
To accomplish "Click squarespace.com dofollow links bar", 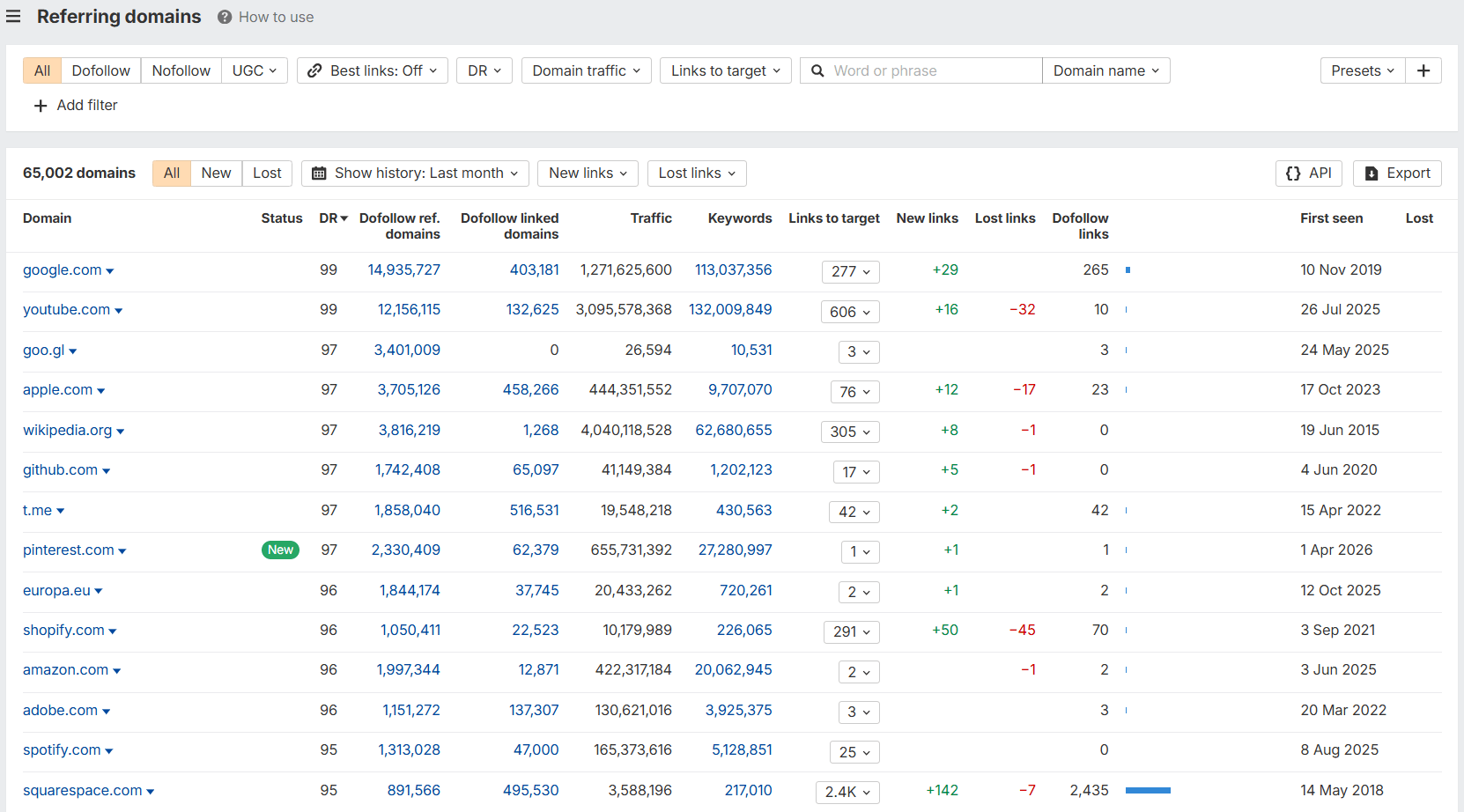I will [x=1148, y=791].
